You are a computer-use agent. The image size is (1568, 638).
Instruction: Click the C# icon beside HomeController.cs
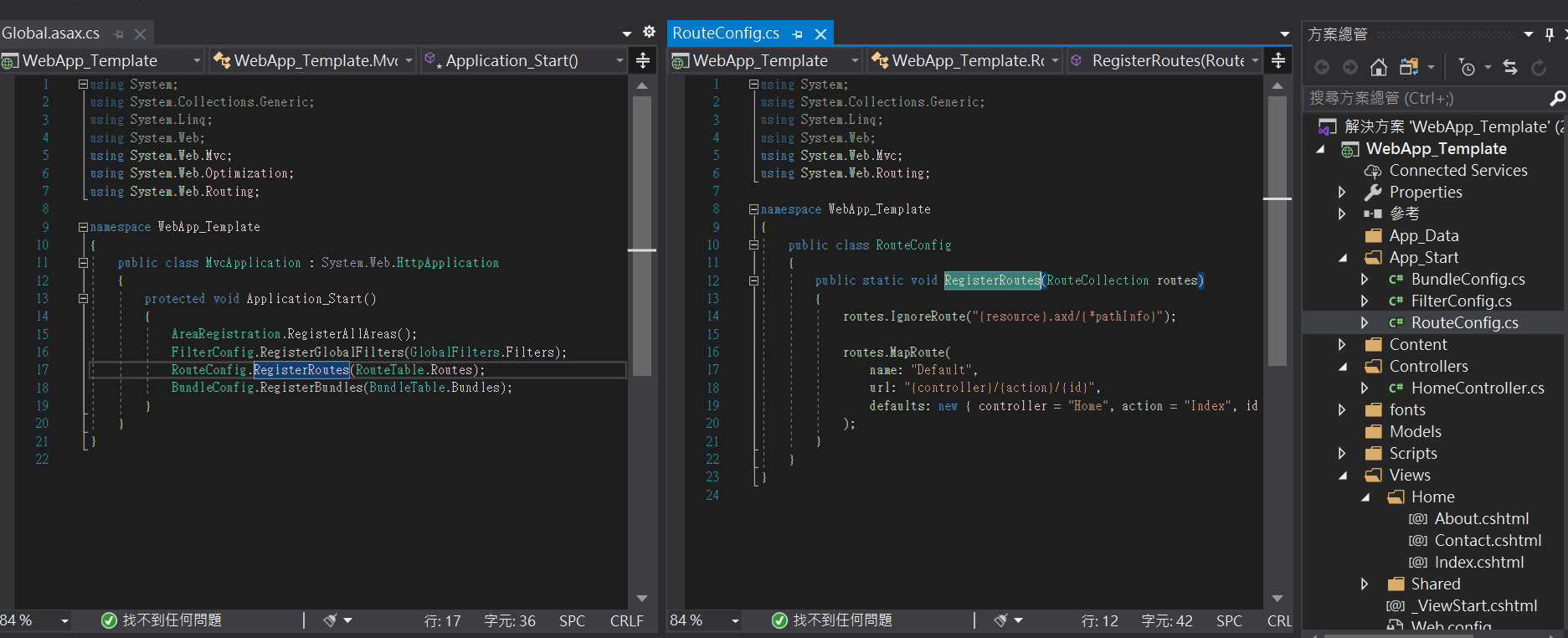pyautogui.click(x=1396, y=388)
